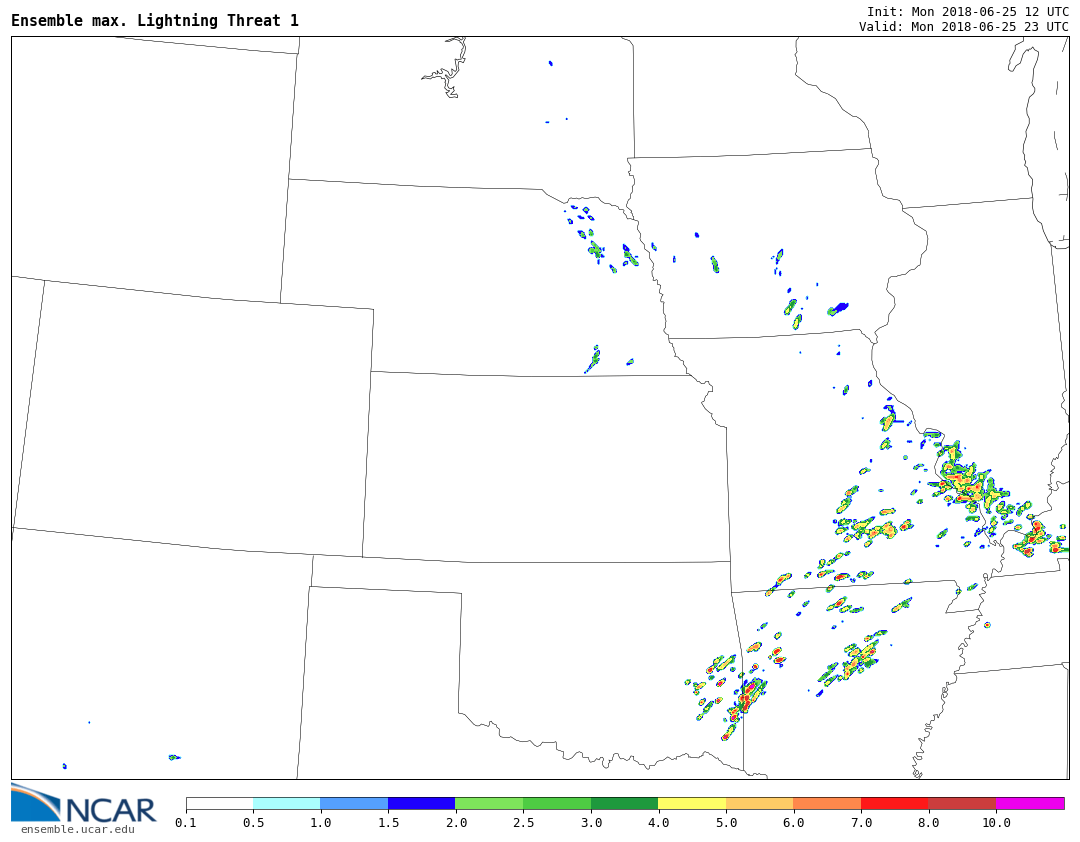Pick the dark red 8.0–10.0 legend swatch
Image resolution: width=1080 pixels, height=842 pixels.
coord(961,803)
